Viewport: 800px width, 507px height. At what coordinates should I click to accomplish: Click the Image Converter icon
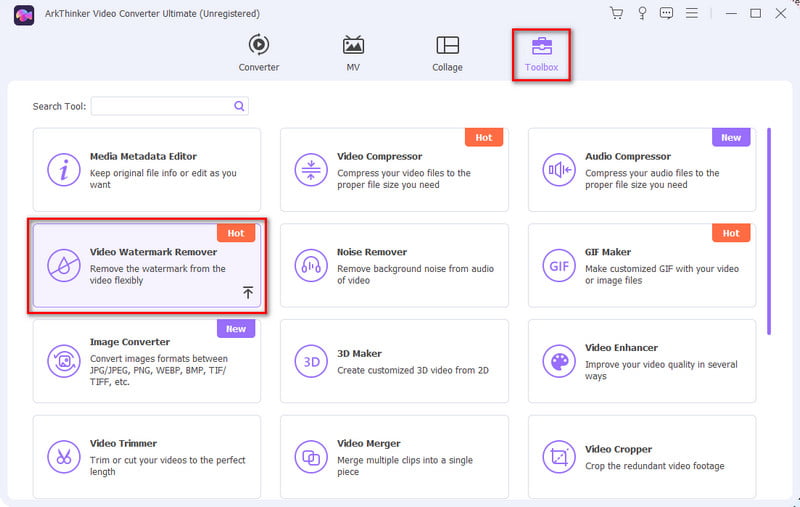64,361
